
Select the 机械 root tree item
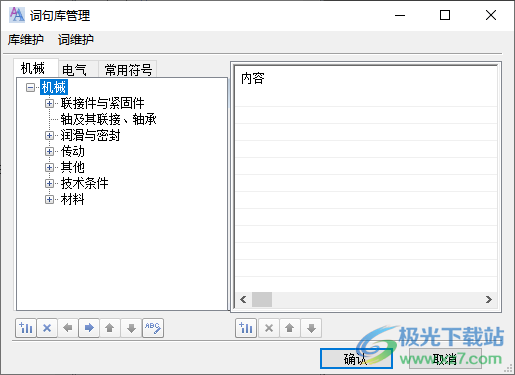pos(54,87)
